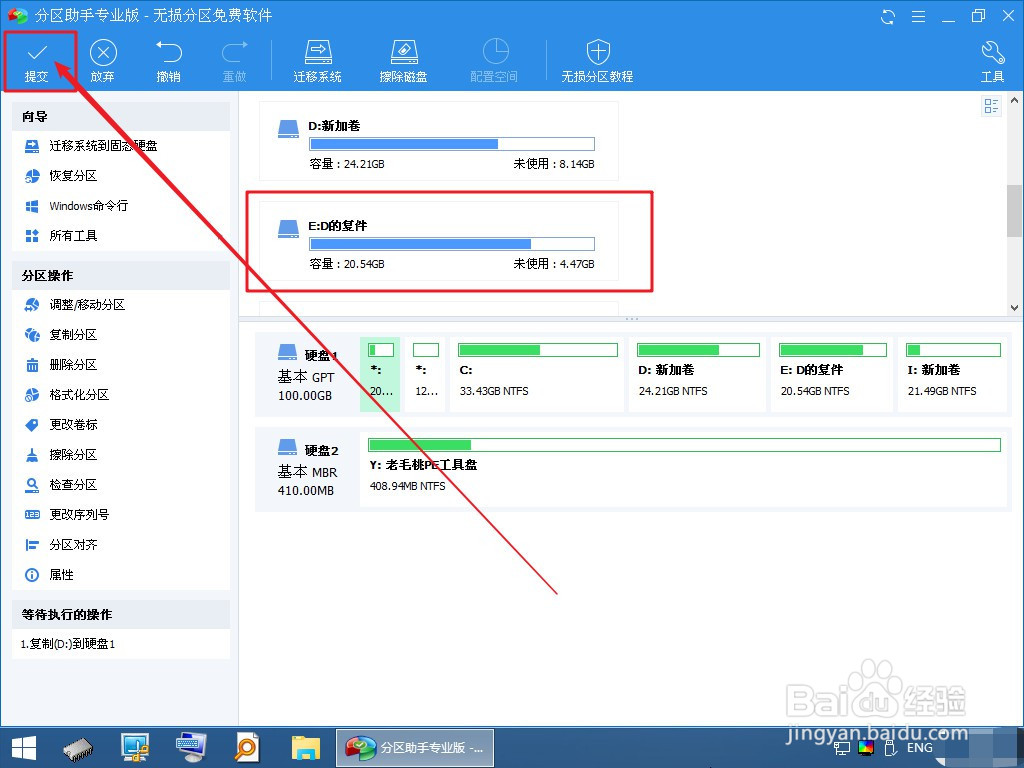Click the ENG language indicator
This screenshot has height=768, width=1024.
920,748
